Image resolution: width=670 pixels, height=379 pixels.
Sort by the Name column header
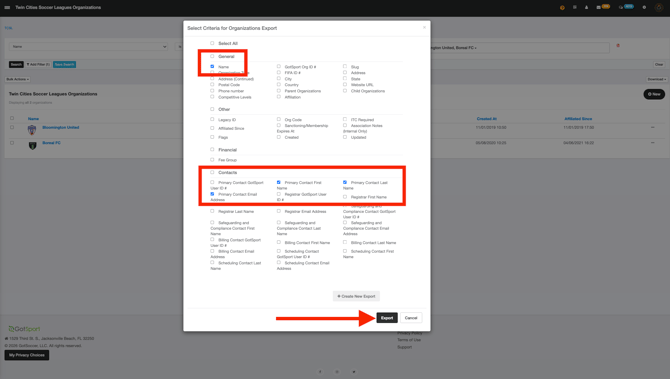[x=33, y=119]
